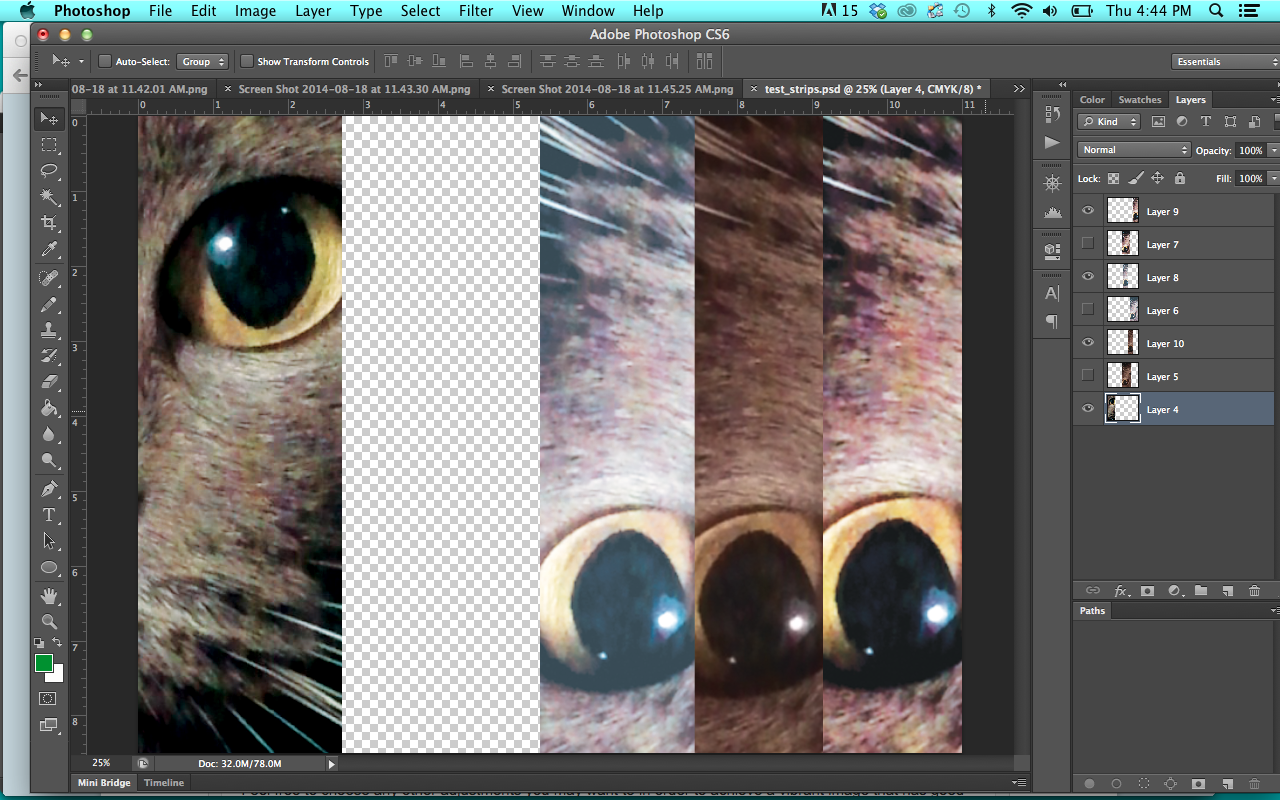Image resolution: width=1280 pixels, height=800 pixels.
Task: Hide Layer 9 with its eye toggle
Action: click(1087, 210)
